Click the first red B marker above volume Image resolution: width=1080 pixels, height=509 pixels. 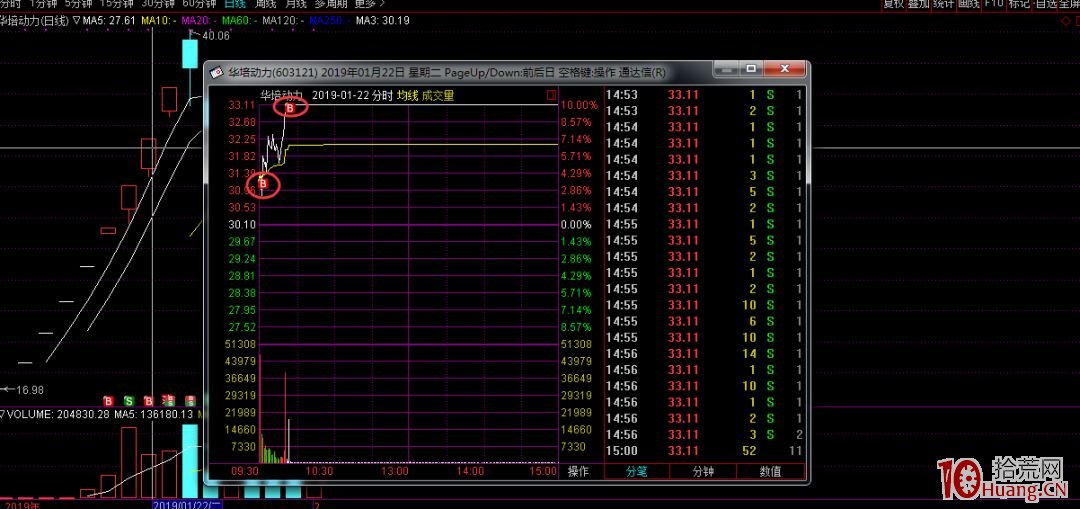pos(108,401)
